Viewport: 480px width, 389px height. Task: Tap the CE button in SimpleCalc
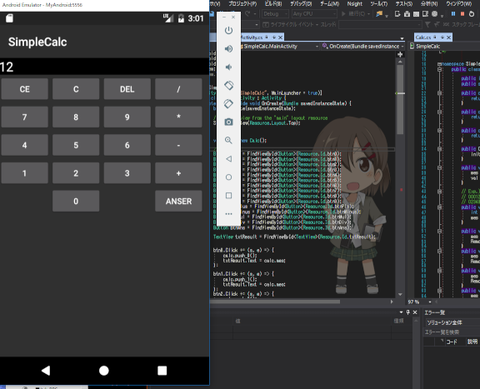coord(25,89)
